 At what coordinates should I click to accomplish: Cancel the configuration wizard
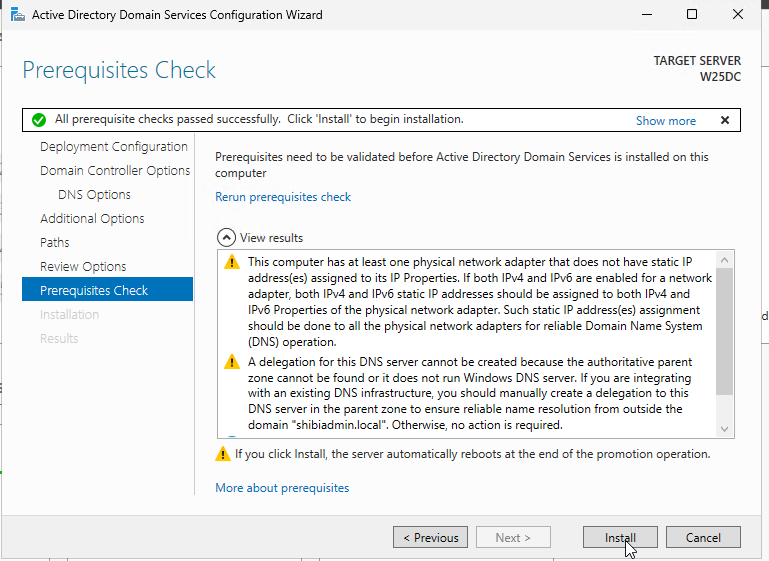tap(703, 537)
